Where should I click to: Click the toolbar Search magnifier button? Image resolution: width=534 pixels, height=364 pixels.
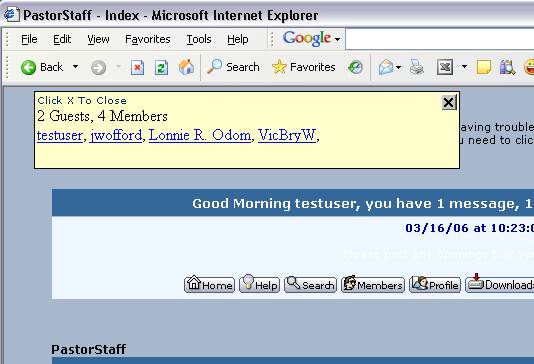click(233, 67)
